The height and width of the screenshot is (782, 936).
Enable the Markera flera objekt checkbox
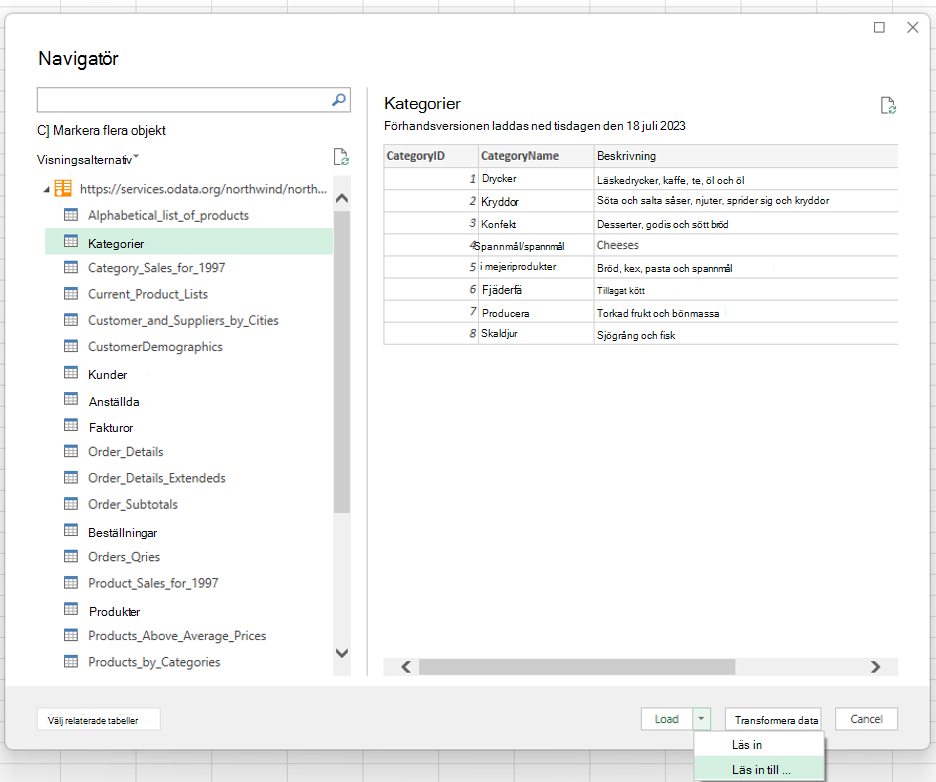pos(42,130)
